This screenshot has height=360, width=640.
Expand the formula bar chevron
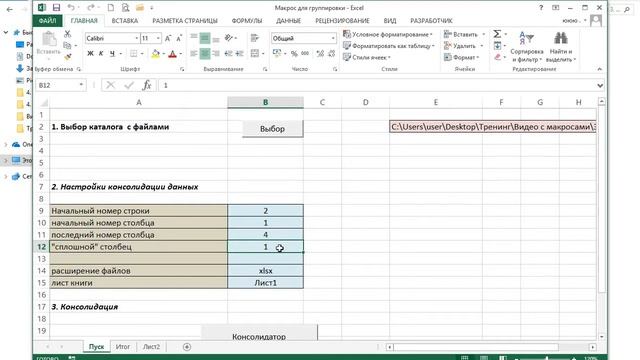pyautogui.click(x=600, y=85)
